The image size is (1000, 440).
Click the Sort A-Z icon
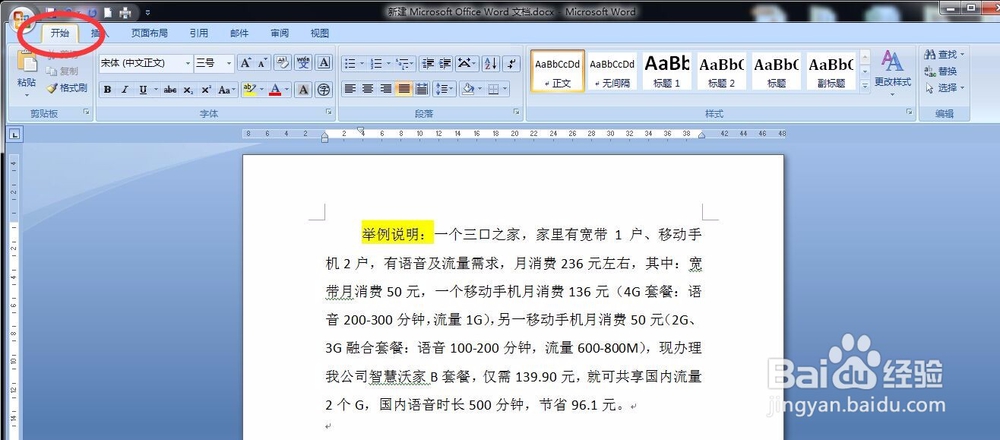pyautogui.click(x=490, y=63)
